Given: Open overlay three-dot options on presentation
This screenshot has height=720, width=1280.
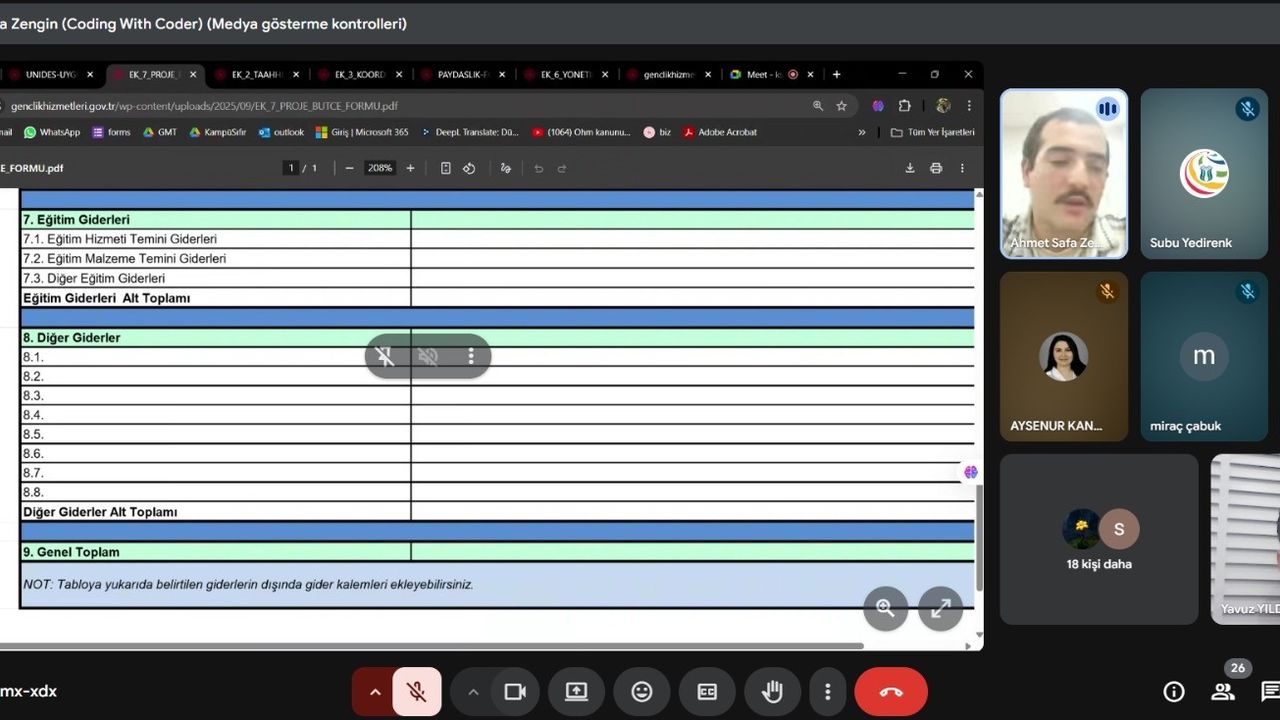Looking at the screenshot, I should click(x=471, y=357).
